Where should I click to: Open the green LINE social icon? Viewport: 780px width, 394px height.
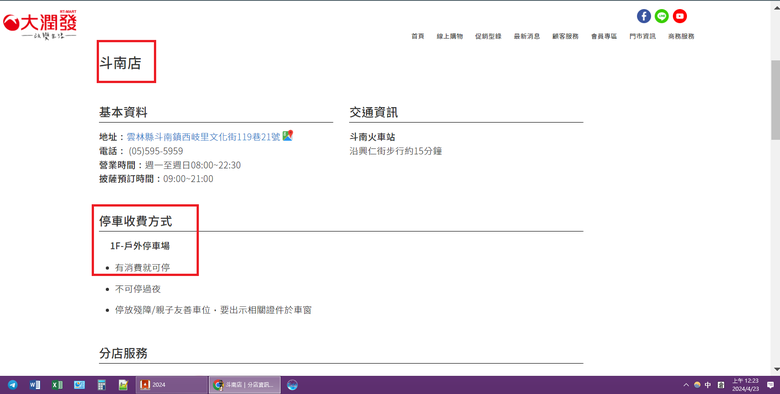(662, 16)
